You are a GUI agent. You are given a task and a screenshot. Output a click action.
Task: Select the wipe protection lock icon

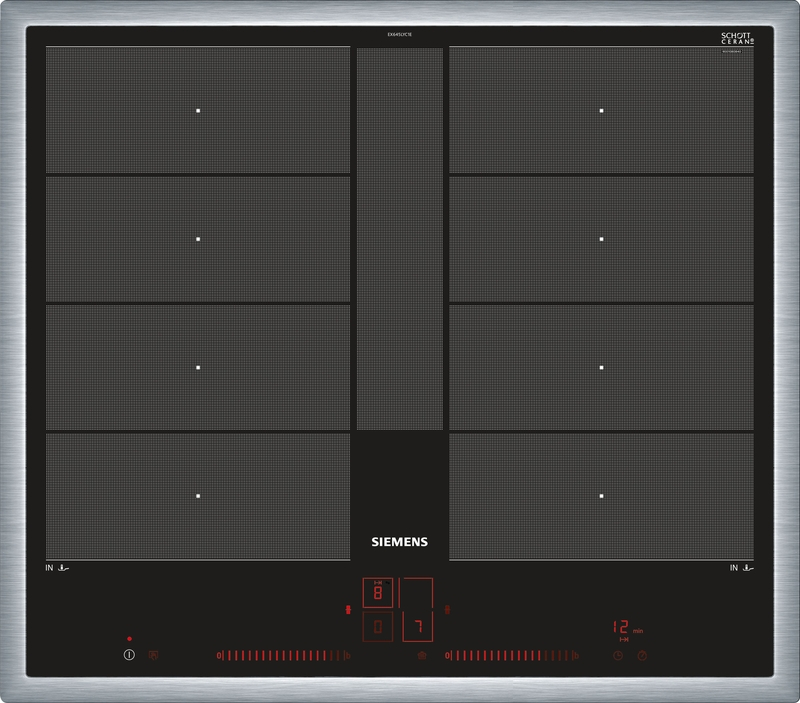click(x=153, y=653)
